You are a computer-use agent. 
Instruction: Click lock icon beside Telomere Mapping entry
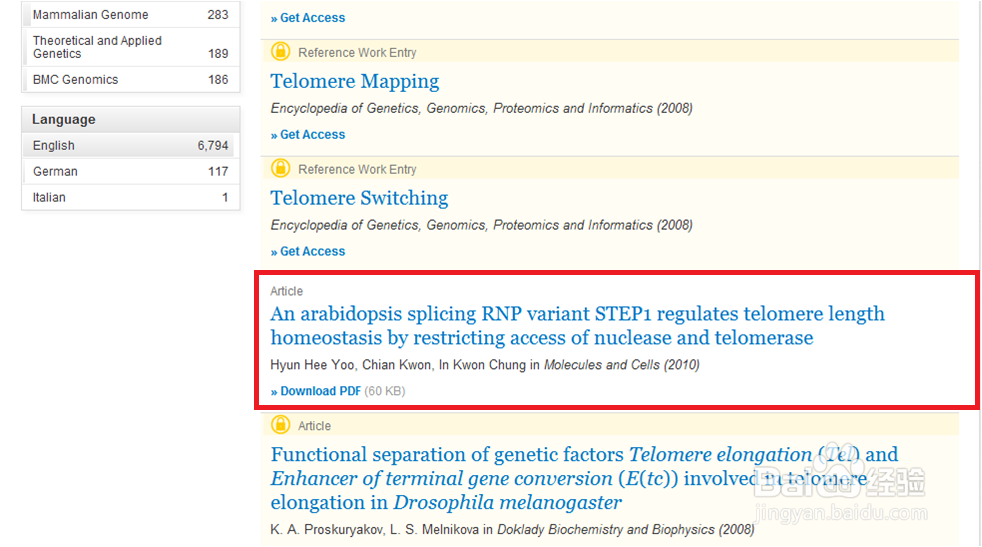[281, 52]
